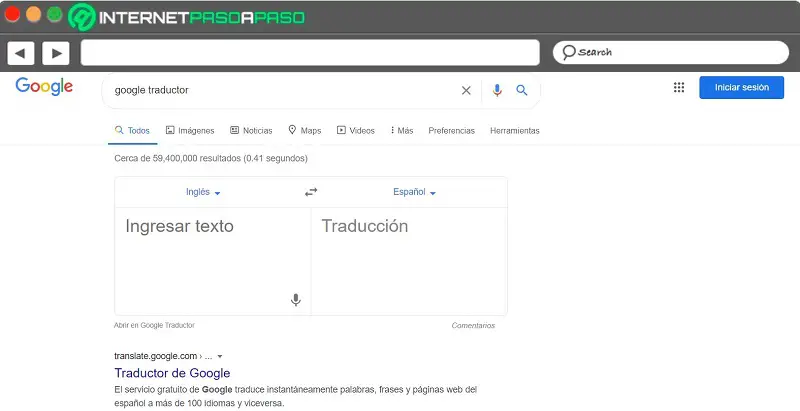The image size is (800, 411).
Task: Click the Cerca de 59,400,000 resultados text
Action: coord(211,159)
